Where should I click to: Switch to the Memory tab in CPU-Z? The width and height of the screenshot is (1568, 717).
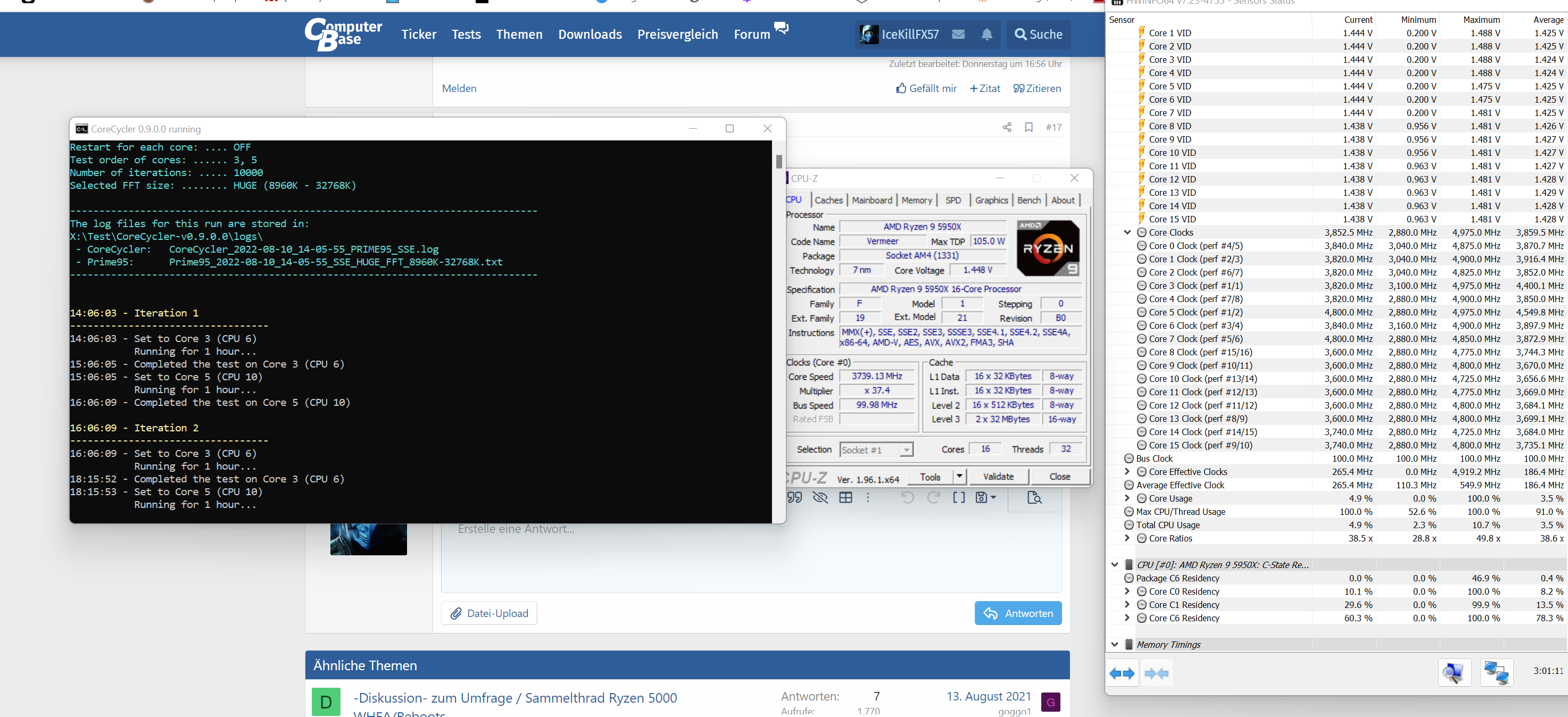point(916,200)
